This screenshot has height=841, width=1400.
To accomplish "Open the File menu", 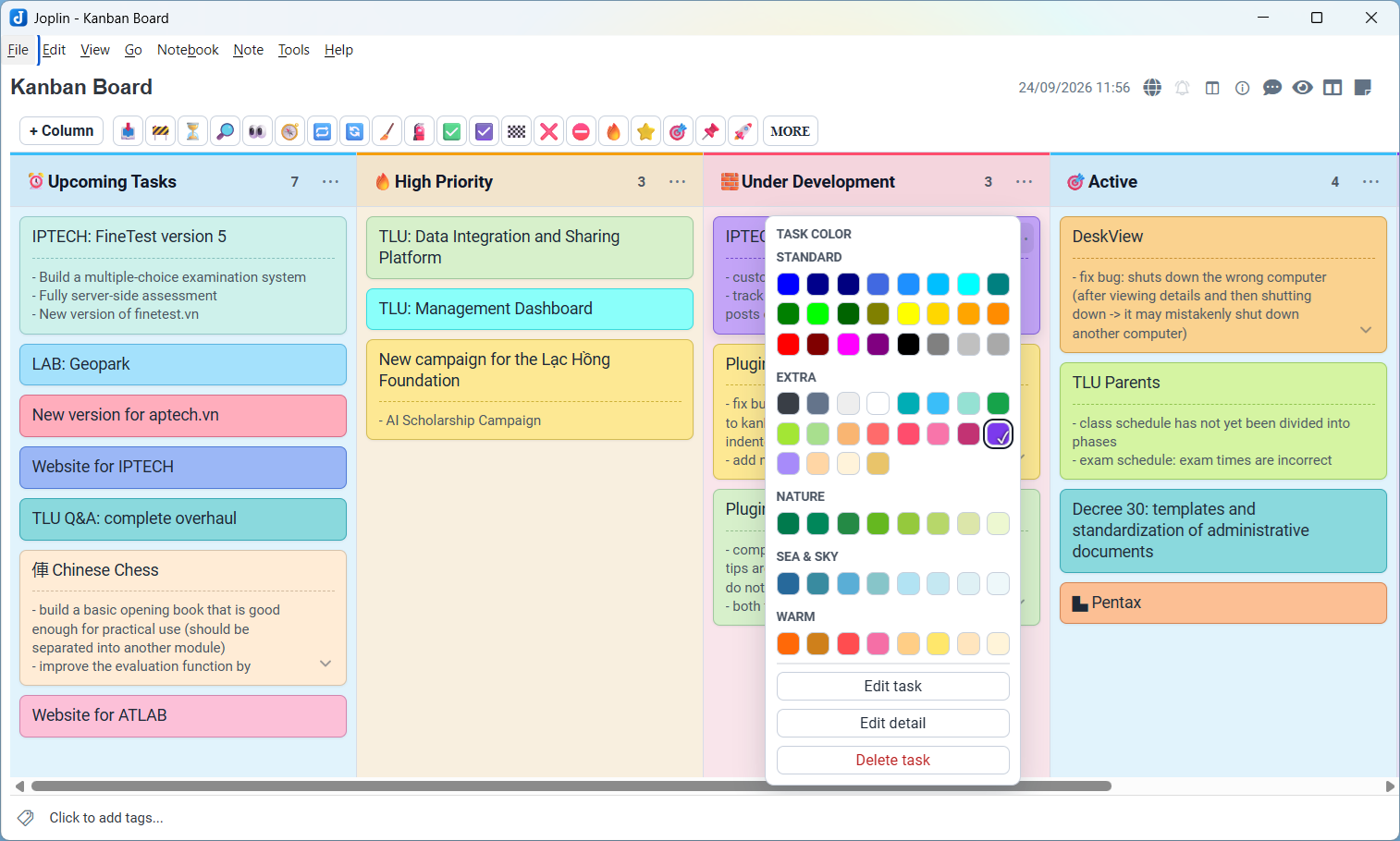I will [x=18, y=50].
